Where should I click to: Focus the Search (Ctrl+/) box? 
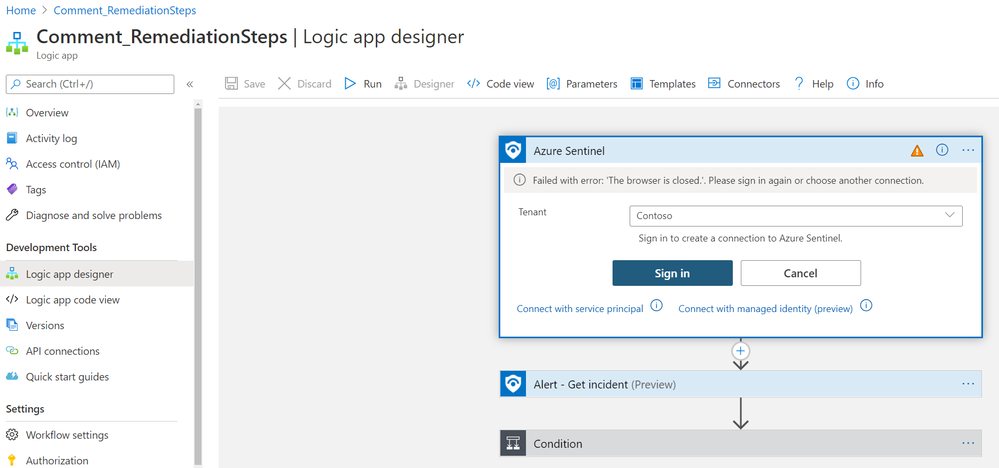click(x=90, y=84)
